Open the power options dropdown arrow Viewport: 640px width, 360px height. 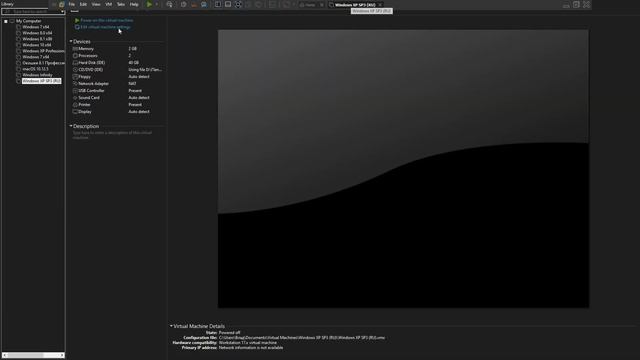click(157, 4)
